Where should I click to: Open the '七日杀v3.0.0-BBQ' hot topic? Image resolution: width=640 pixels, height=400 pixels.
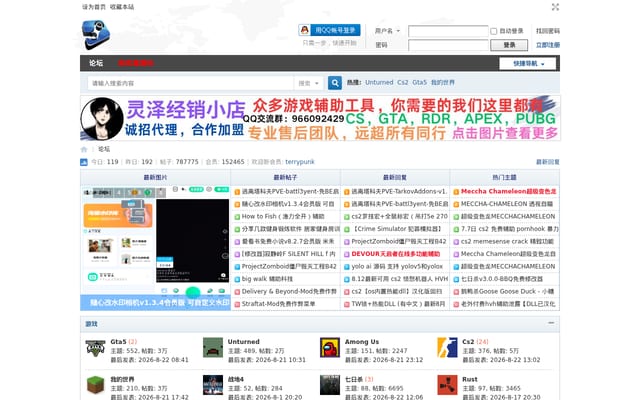[502, 280]
